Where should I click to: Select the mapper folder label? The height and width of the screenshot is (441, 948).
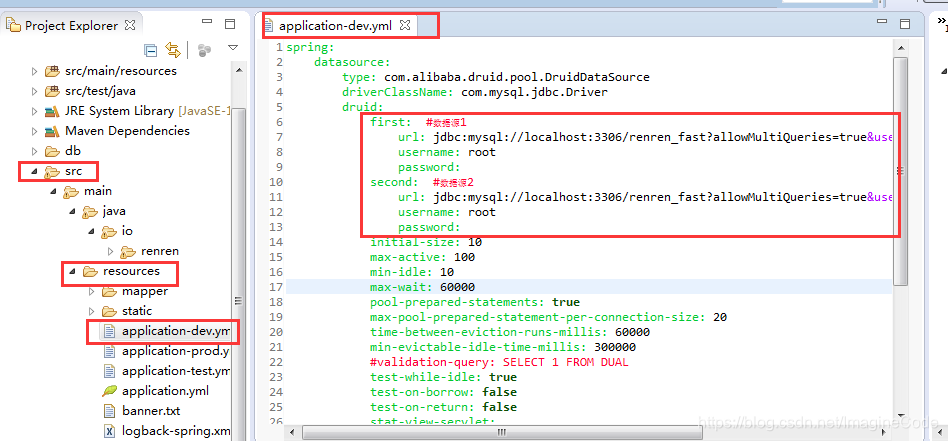(x=145, y=292)
